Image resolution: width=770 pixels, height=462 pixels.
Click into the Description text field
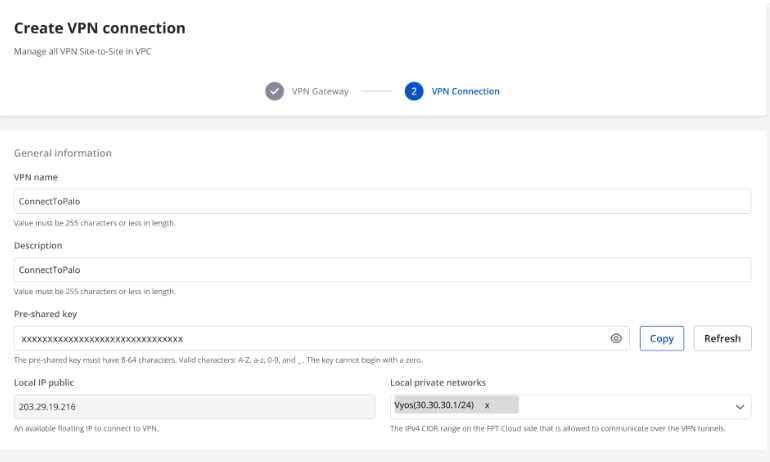point(382,270)
